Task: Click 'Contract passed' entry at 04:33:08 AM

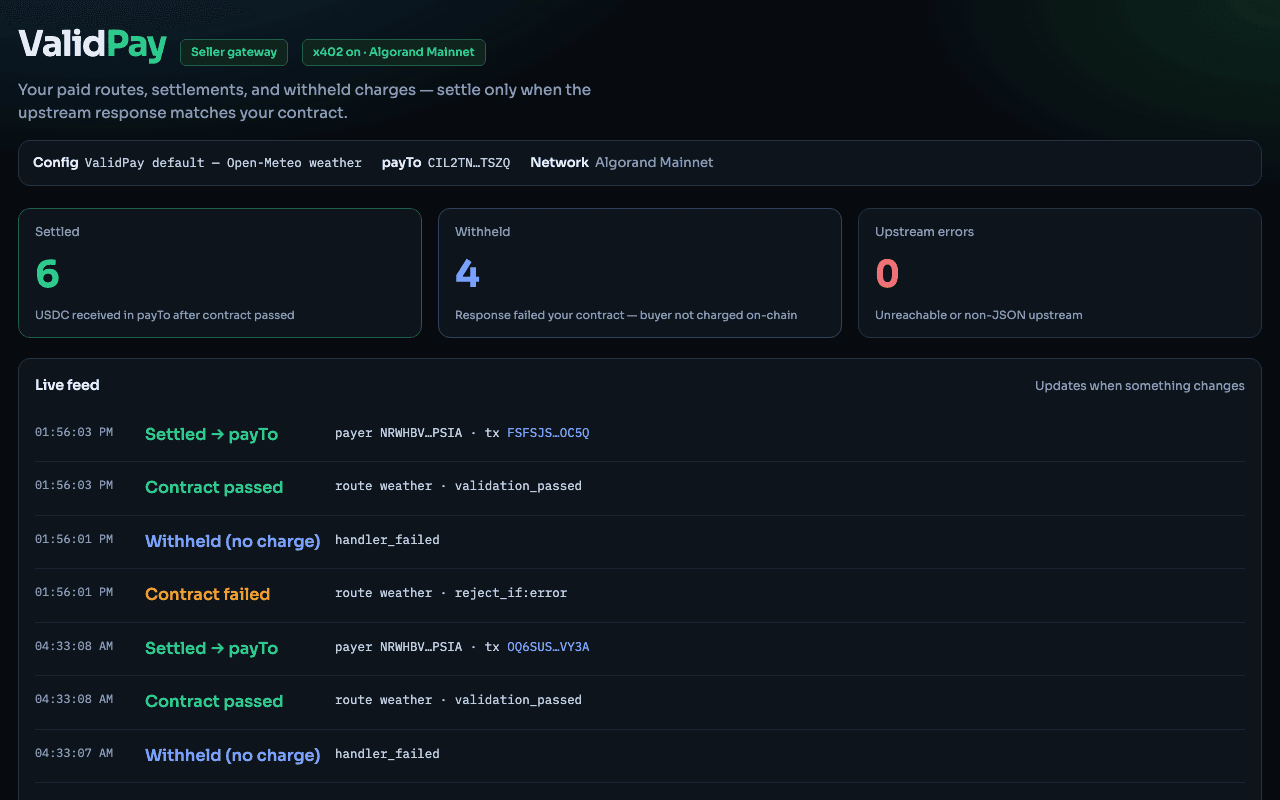Action: 214,701
